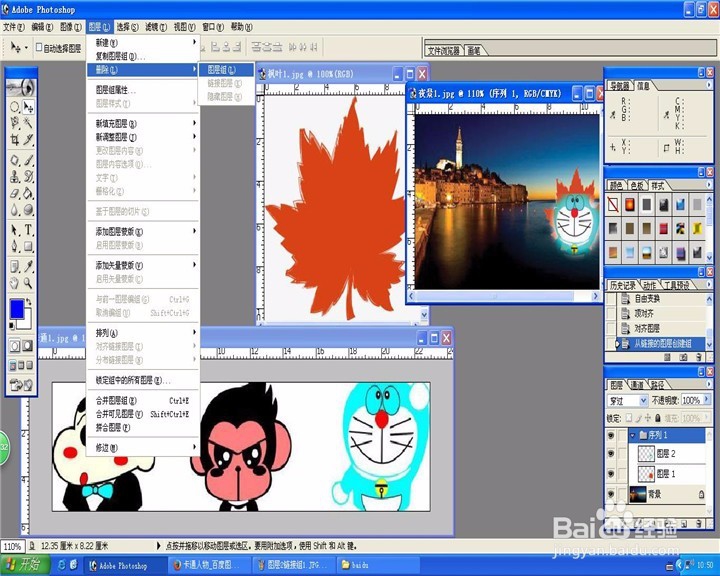The height and width of the screenshot is (576, 720).
Task: Toggle link box beside 图层 2
Action: pos(622,454)
